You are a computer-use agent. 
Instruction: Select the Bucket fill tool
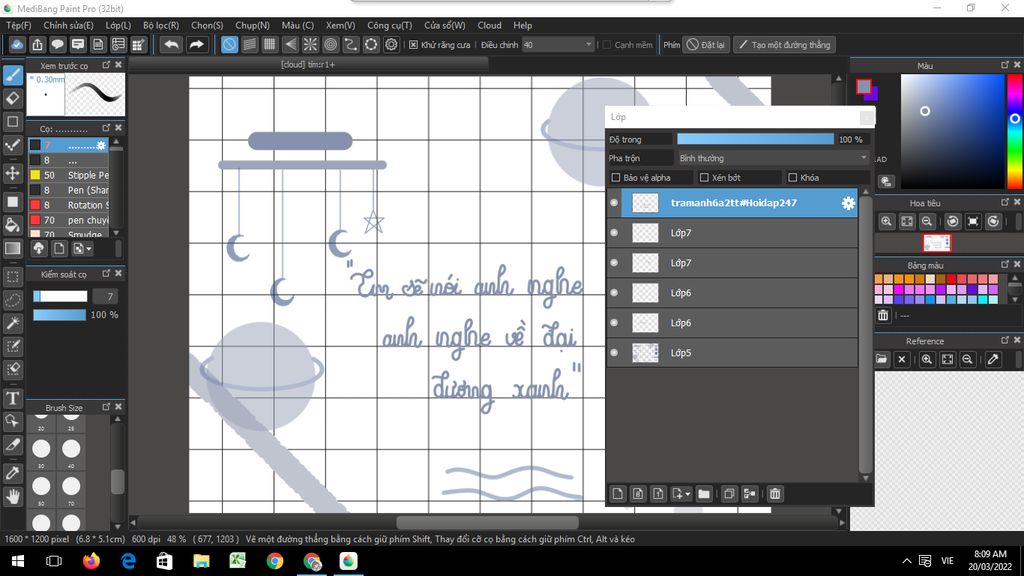pos(13,224)
